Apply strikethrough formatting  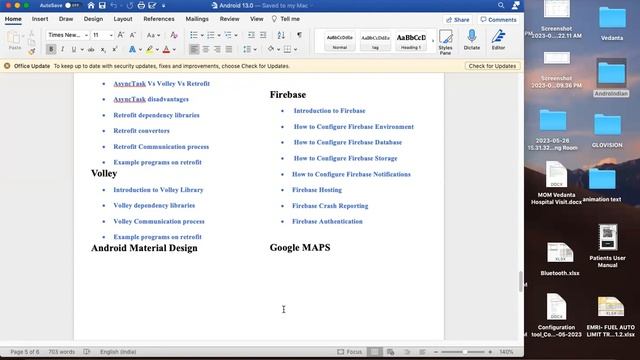point(91,50)
